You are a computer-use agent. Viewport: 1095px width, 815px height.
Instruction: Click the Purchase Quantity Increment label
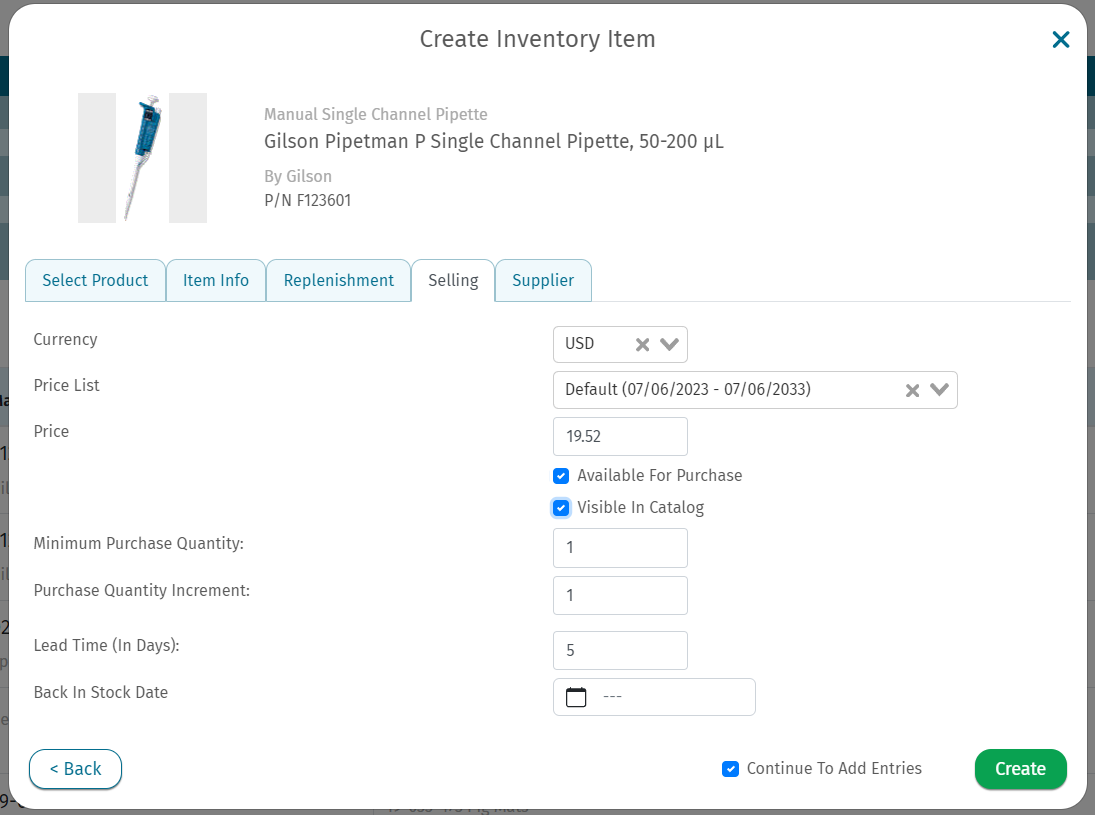pyautogui.click(x=142, y=591)
